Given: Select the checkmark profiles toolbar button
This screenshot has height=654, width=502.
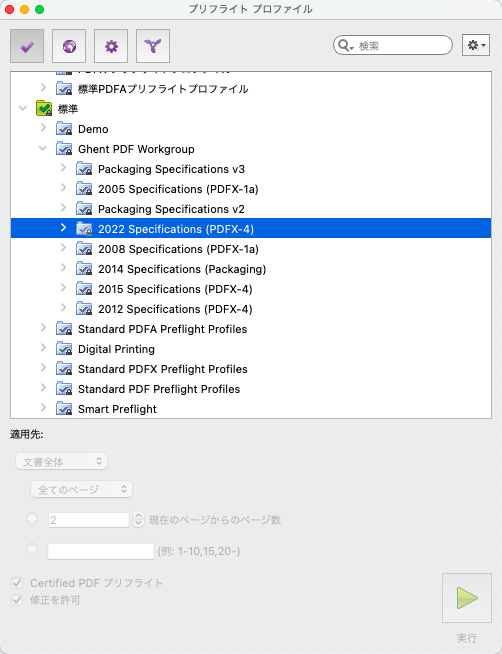Looking at the screenshot, I should pos(27,46).
